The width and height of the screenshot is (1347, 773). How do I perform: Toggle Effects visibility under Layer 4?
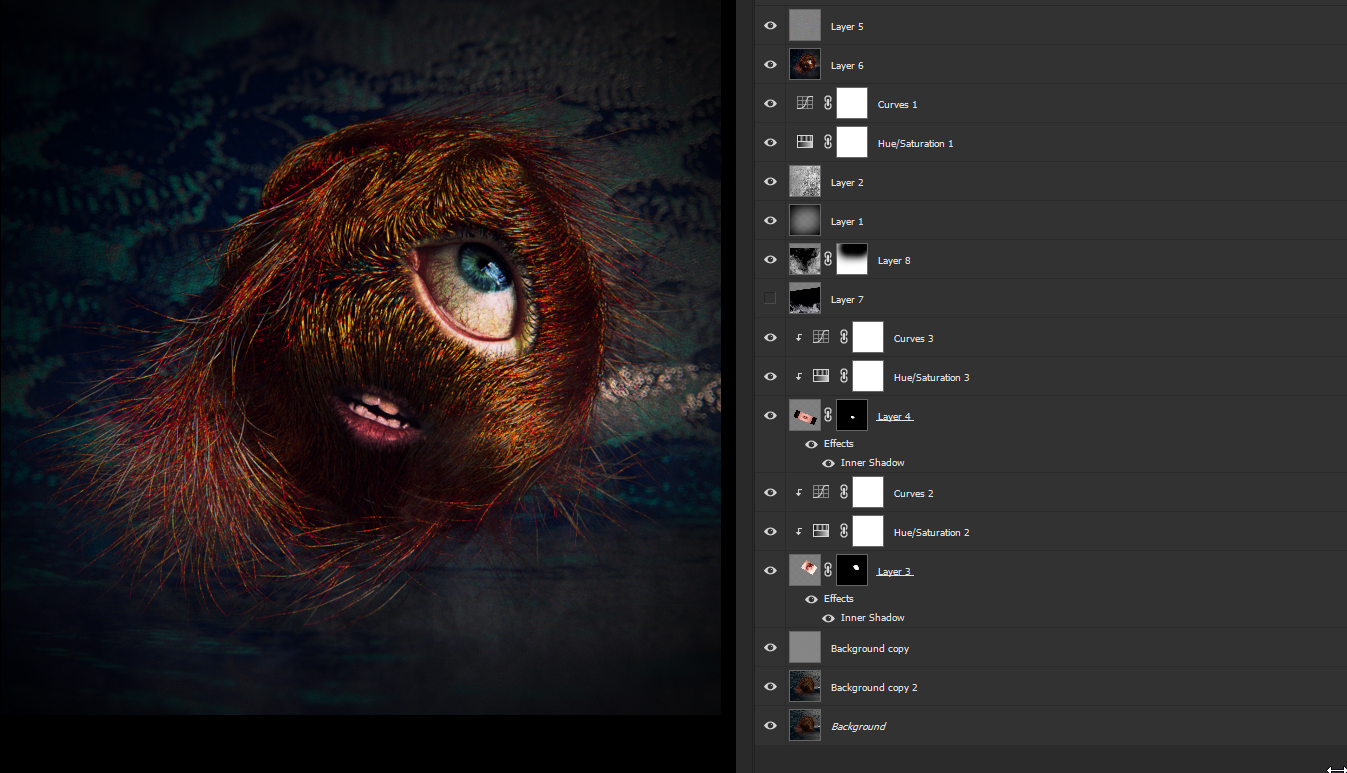click(811, 444)
